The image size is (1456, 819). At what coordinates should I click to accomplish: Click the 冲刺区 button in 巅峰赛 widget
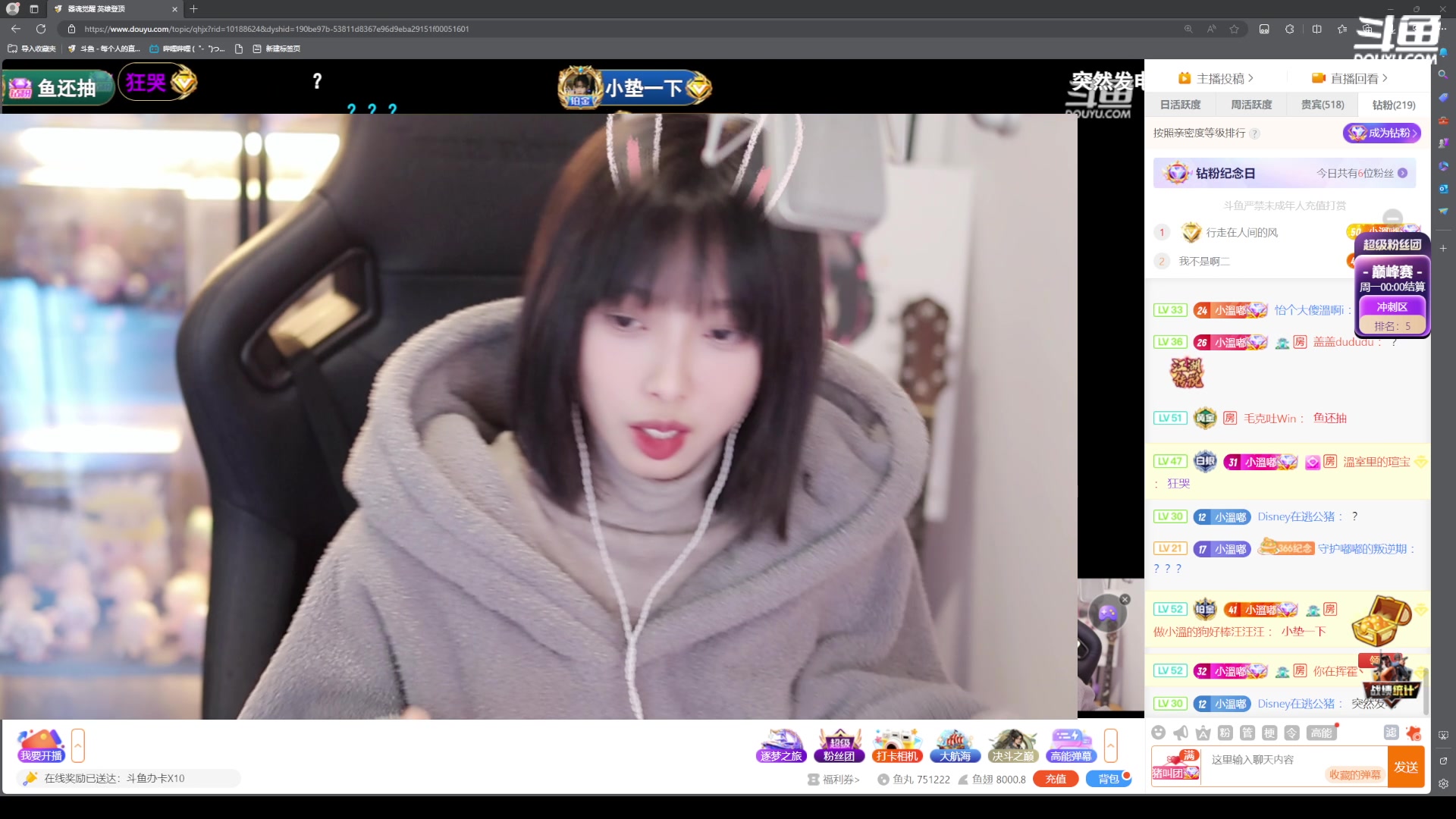click(x=1392, y=306)
